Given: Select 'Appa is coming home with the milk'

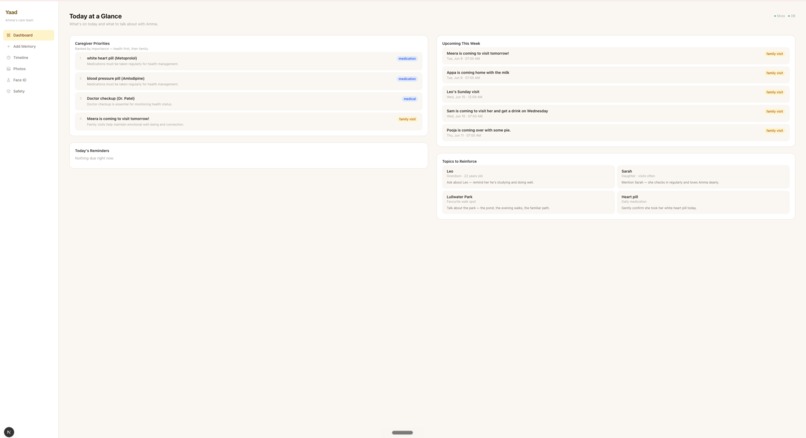Looking at the screenshot, I should 615,75.
